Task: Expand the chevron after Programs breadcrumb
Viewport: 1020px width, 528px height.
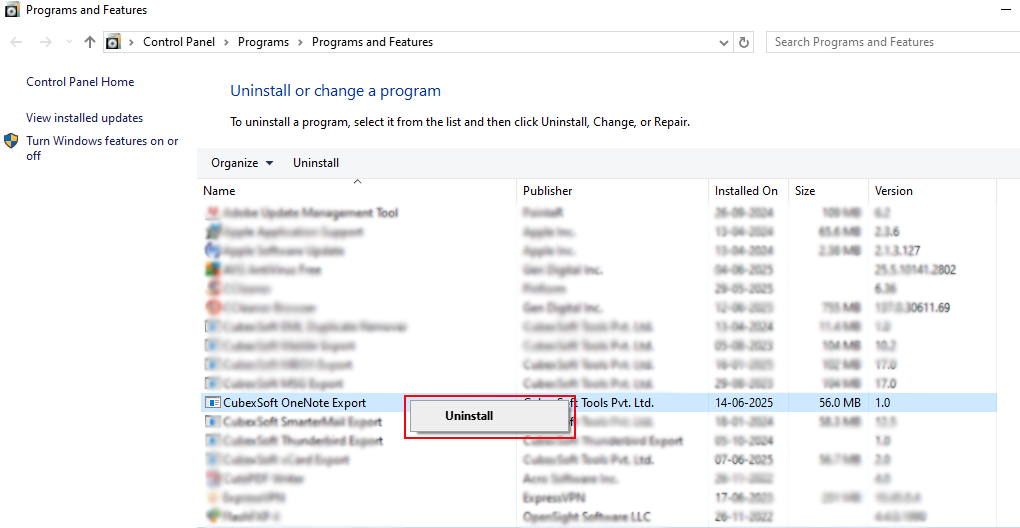Action: point(301,42)
